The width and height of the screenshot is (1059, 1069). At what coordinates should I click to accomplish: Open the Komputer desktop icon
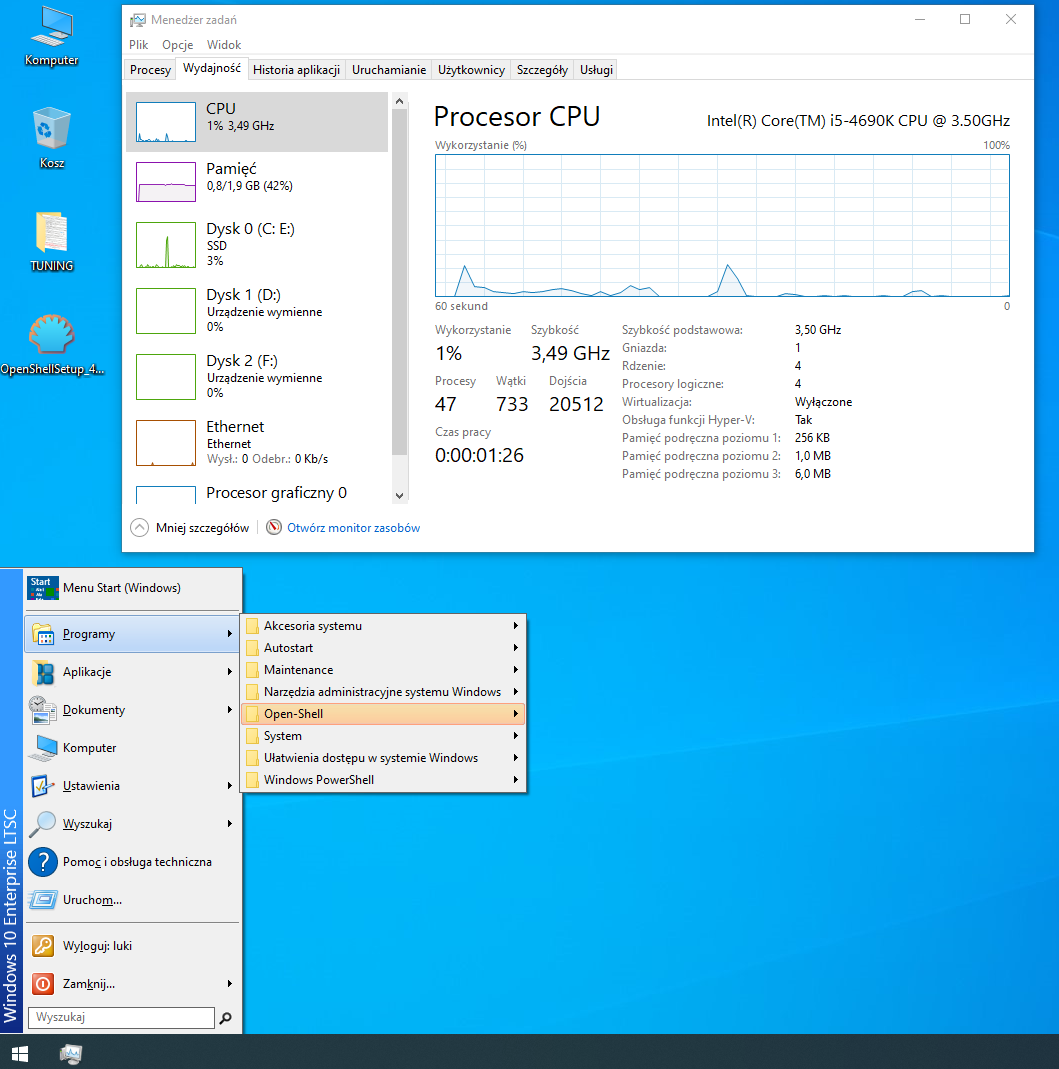tap(52, 36)
